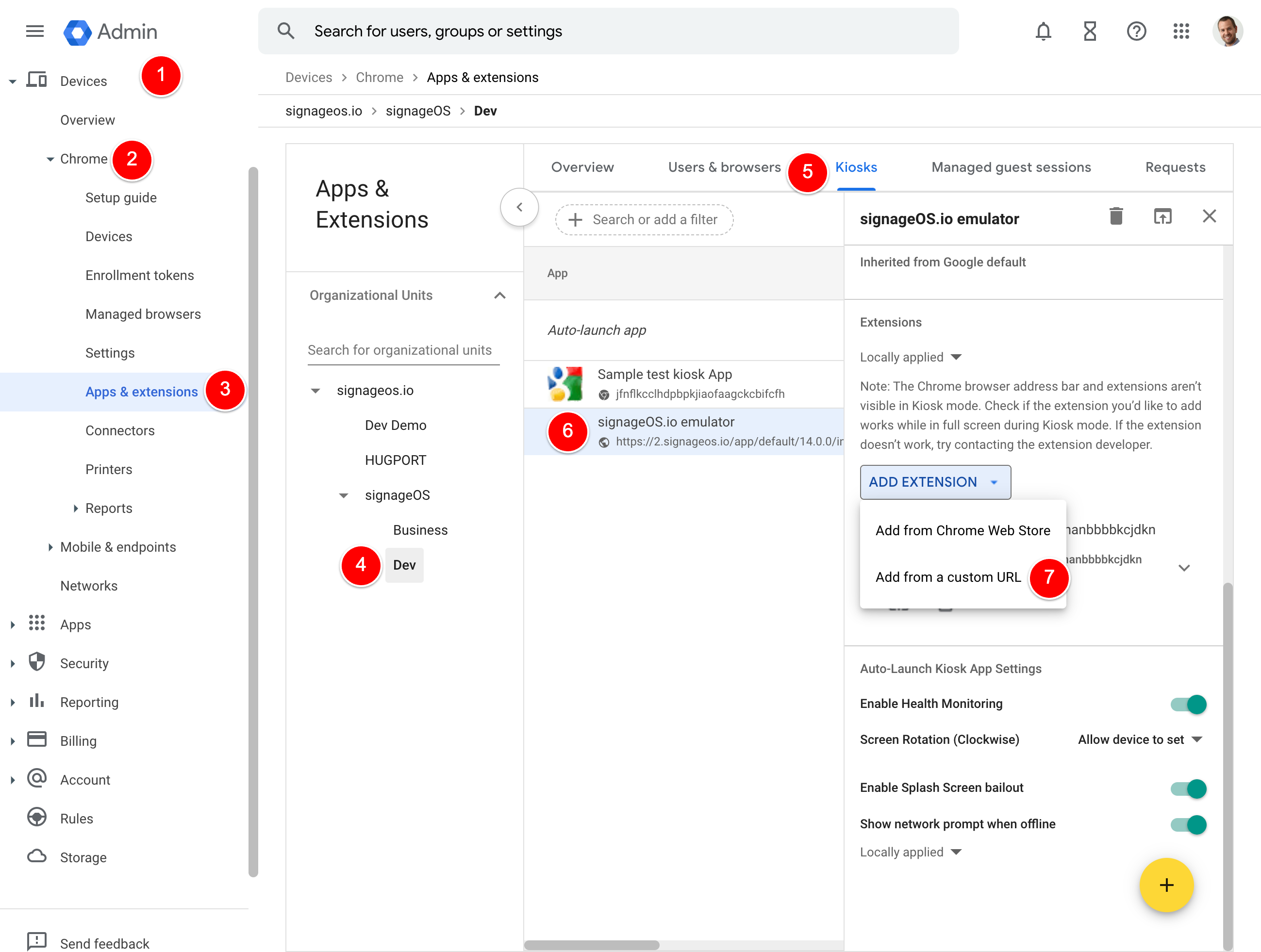Click Search for organizational units field

404,350
